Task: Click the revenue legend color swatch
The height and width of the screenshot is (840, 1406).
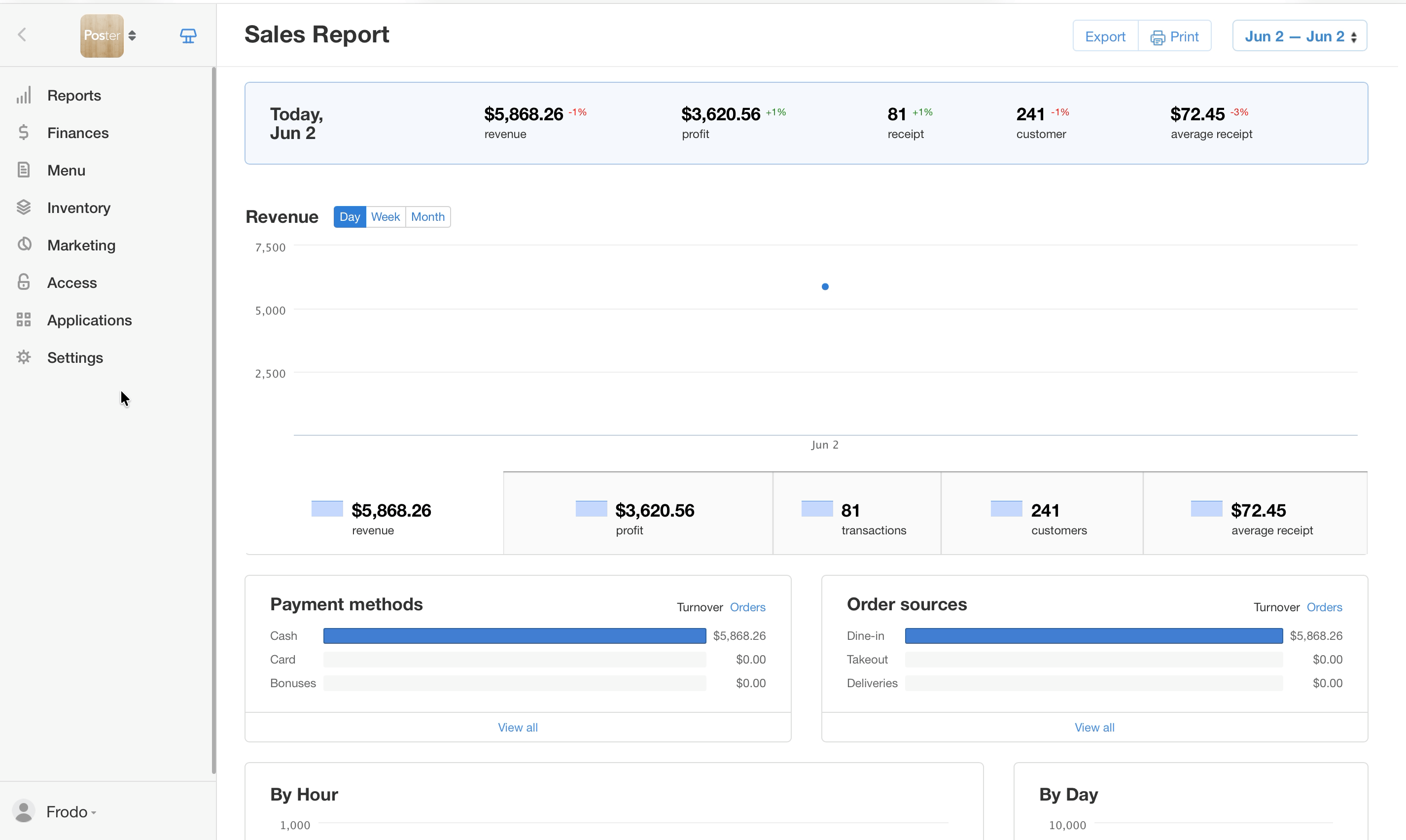Action: click(x=327, y=508)
